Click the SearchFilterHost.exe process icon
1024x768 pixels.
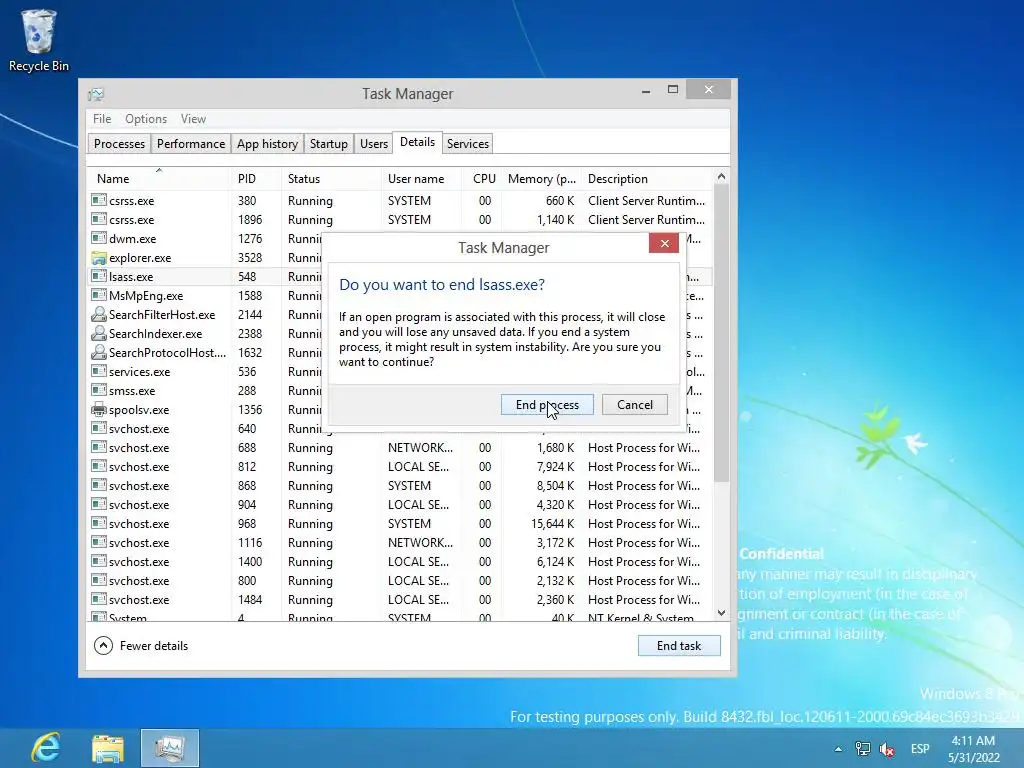[x=99, y=315]
